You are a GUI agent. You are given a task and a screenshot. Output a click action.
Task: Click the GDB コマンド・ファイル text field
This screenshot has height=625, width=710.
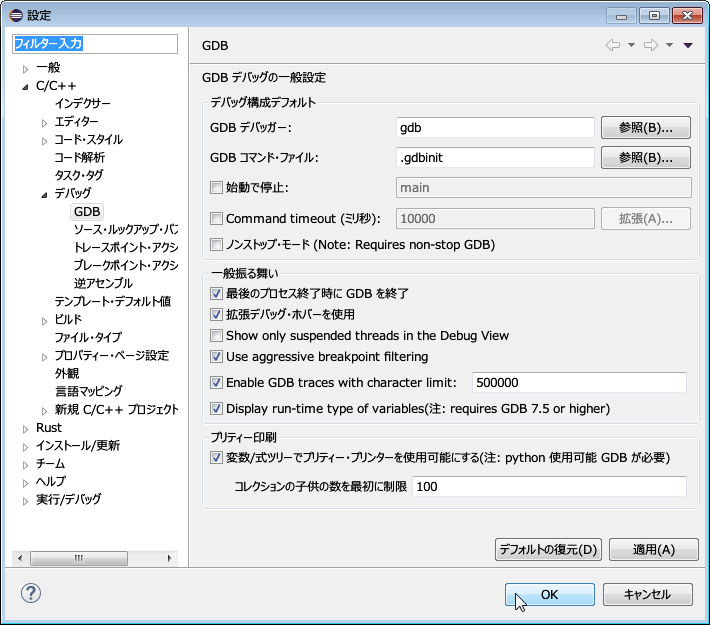[495, 158]
